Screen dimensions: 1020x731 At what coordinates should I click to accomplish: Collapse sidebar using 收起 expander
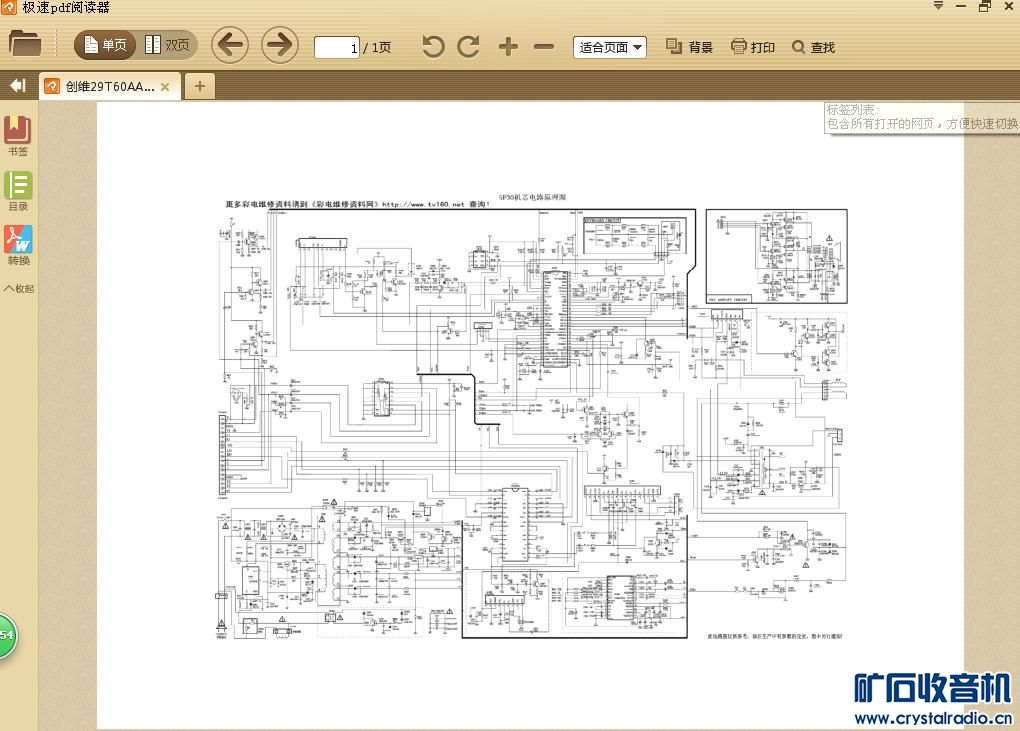18,288
